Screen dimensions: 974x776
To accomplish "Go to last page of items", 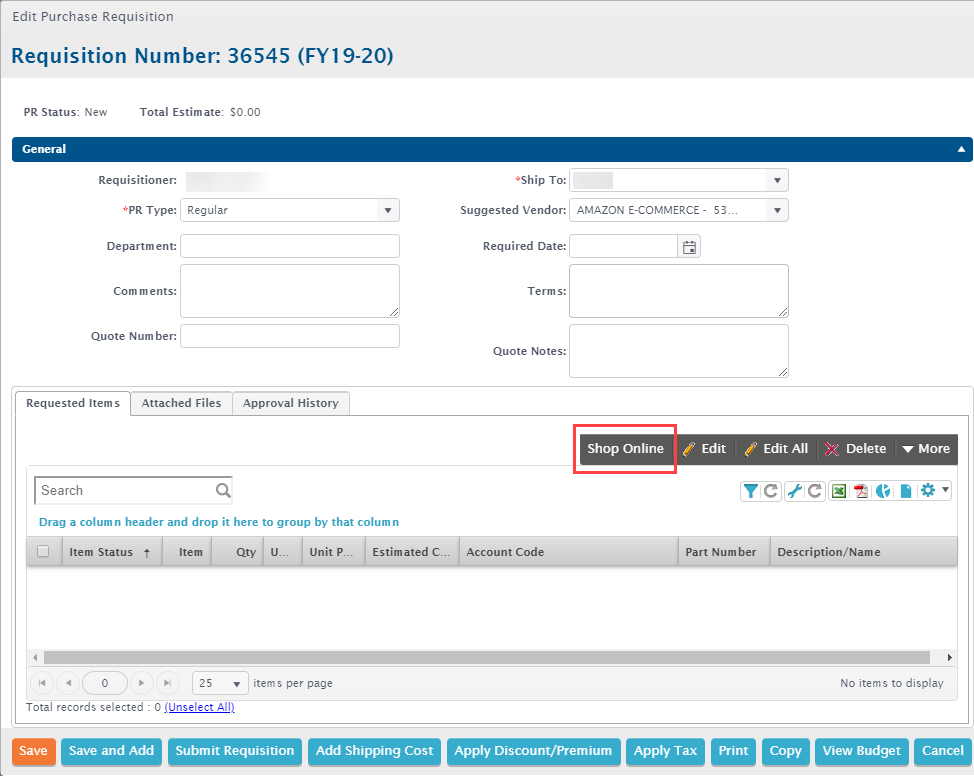I will coord(168,683).
